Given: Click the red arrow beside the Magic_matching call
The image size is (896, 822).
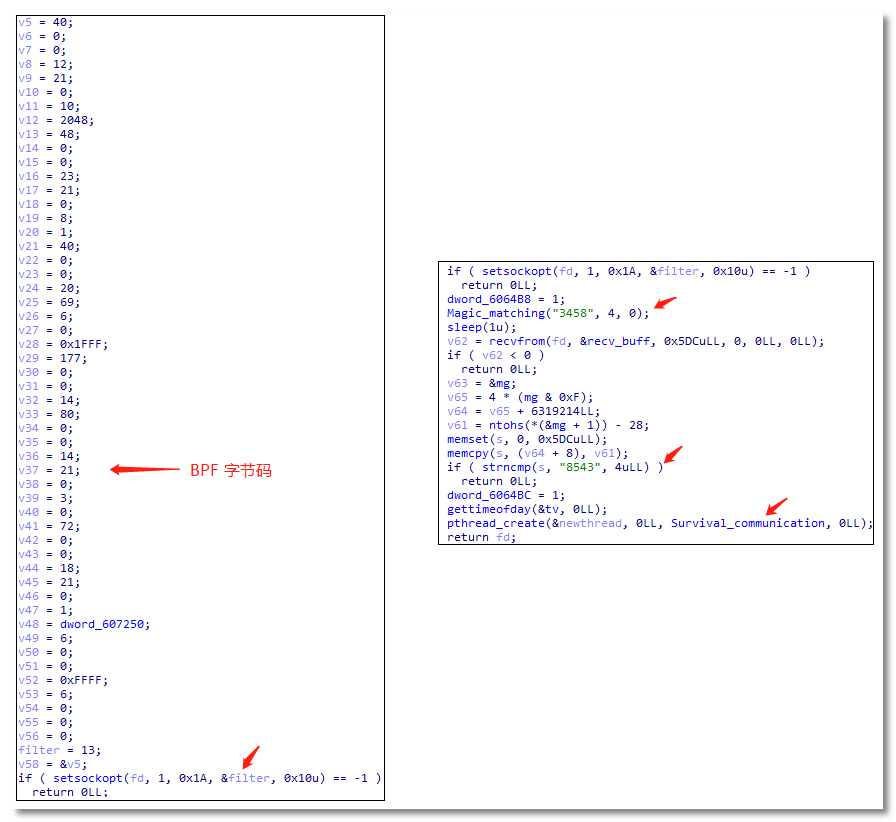Looking at the screenshot, I should coord(665,303).
